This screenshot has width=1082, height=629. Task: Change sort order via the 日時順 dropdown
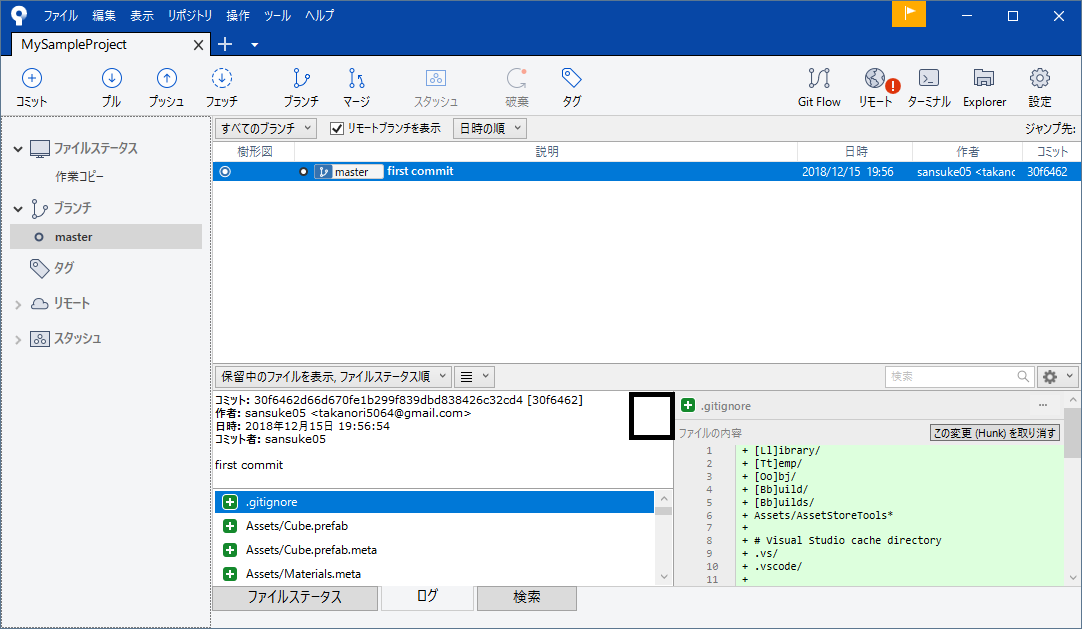tap(489, 128)
